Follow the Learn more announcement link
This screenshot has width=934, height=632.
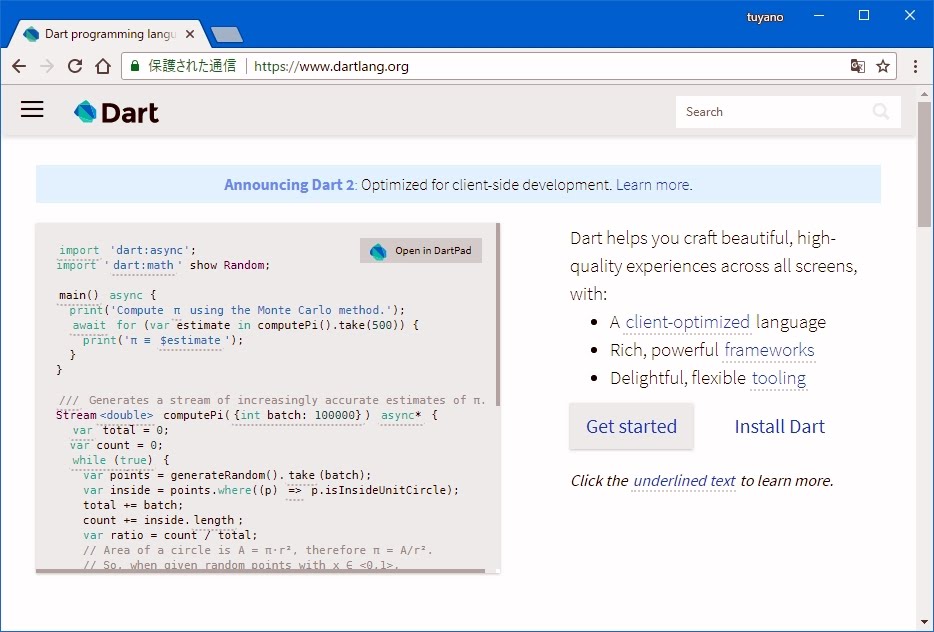pos(652,185)
